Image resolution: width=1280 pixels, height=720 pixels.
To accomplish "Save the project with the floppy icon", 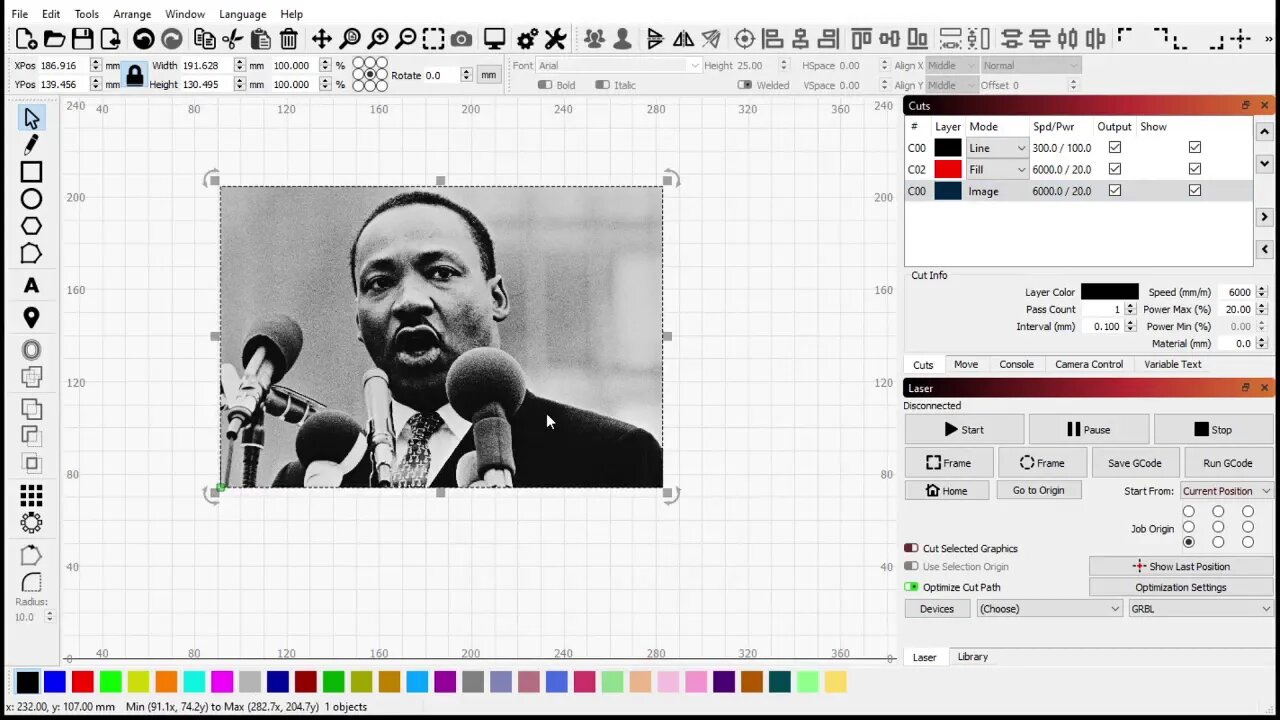I will tap(82, 39).
